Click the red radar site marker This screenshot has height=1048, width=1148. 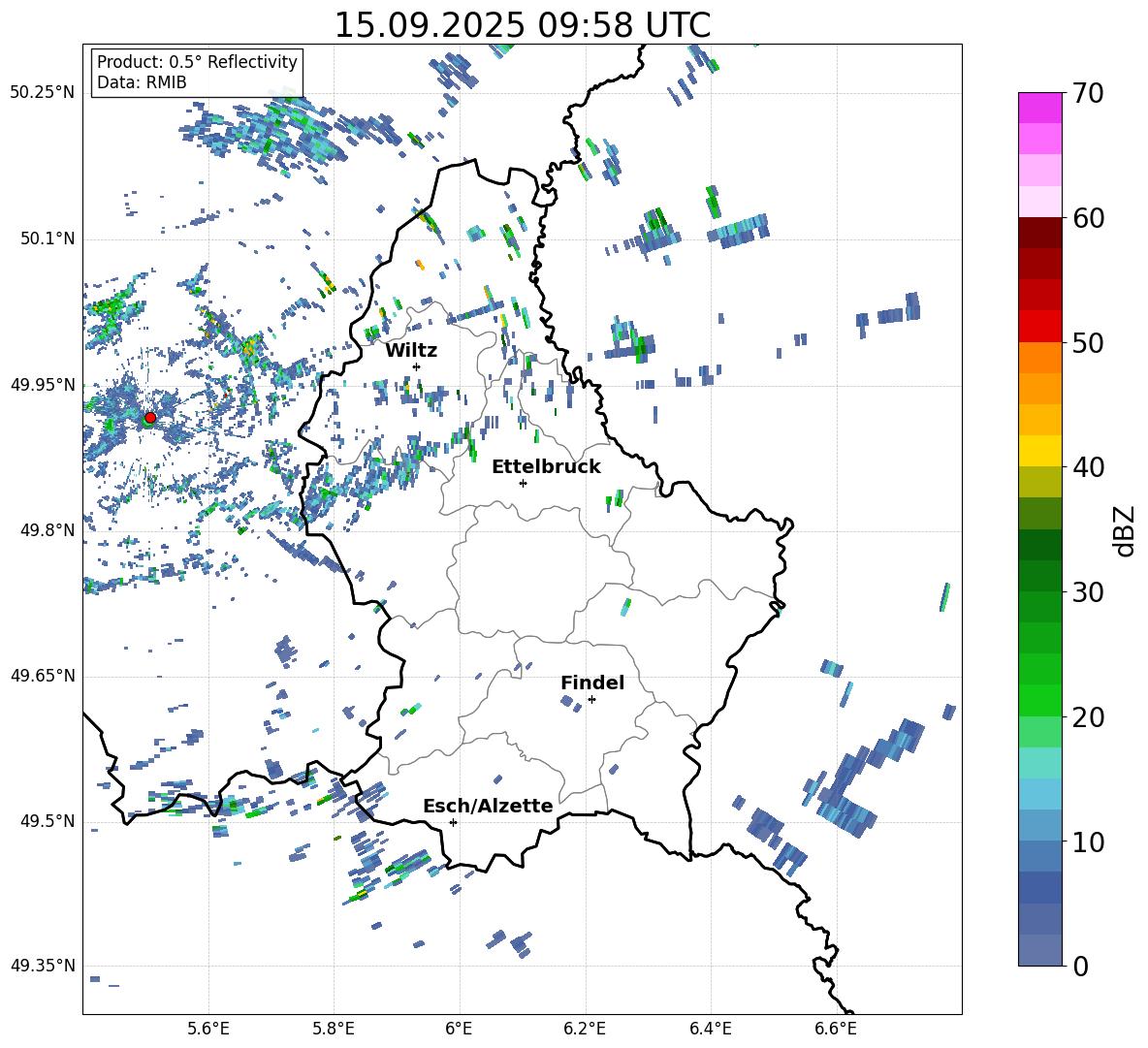[150, 417]
